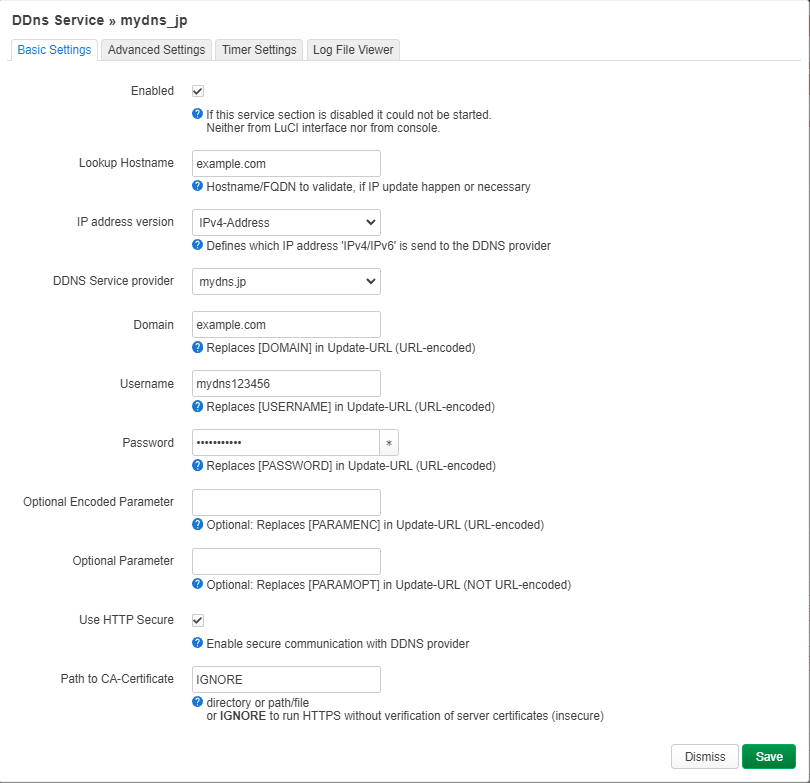Click into the Path to CA-Certificate field
The width and height of the screenshot is (810, 783).
coord(286,679)
